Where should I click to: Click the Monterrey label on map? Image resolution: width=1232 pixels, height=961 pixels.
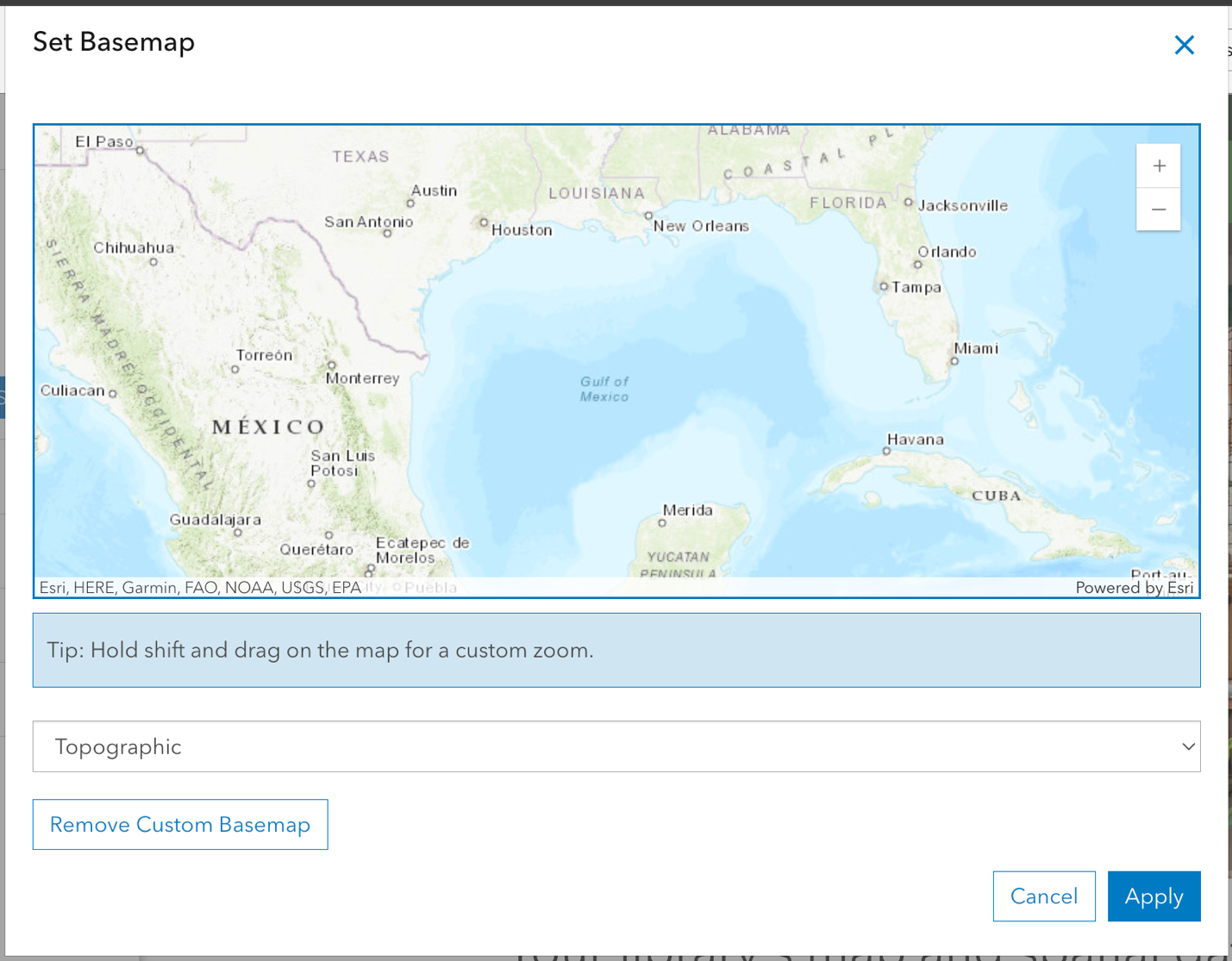362,378
